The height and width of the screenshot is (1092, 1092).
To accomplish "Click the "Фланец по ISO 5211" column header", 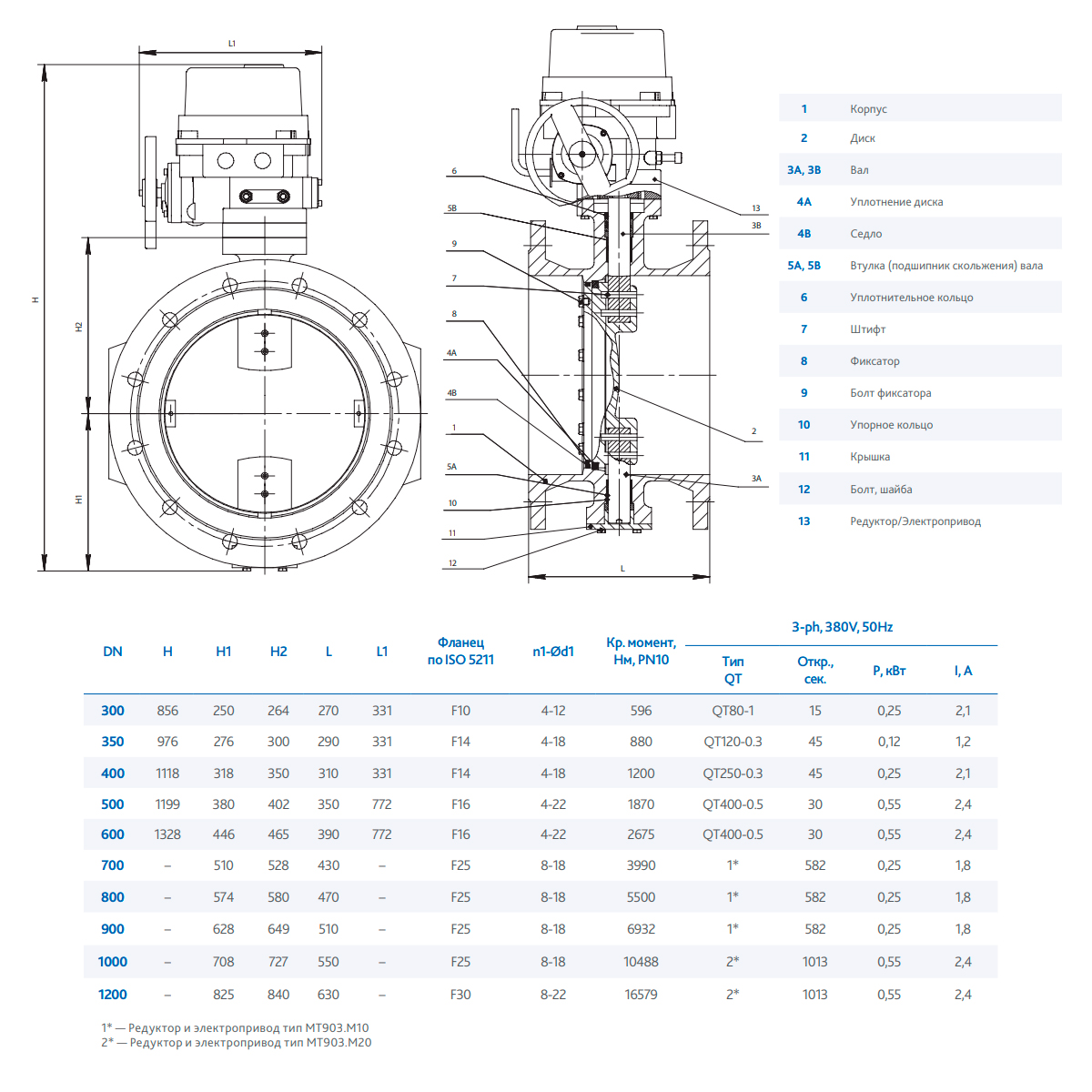I will [460, 652].
